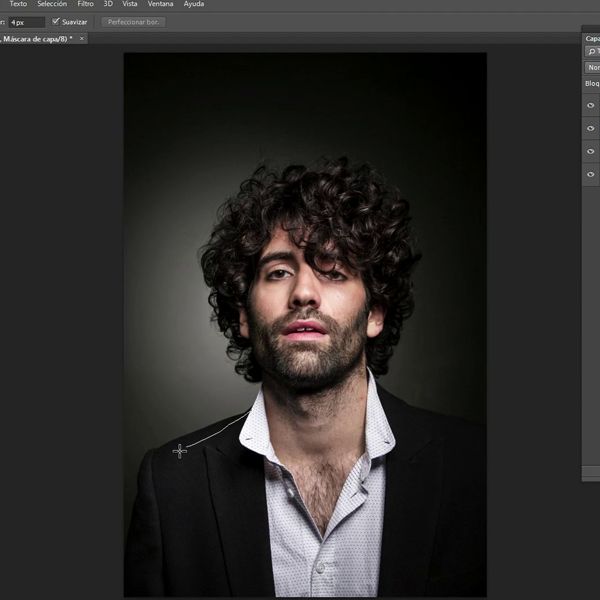
Task: Open the Normal blend mode dropdown
Action: point(592,67)
